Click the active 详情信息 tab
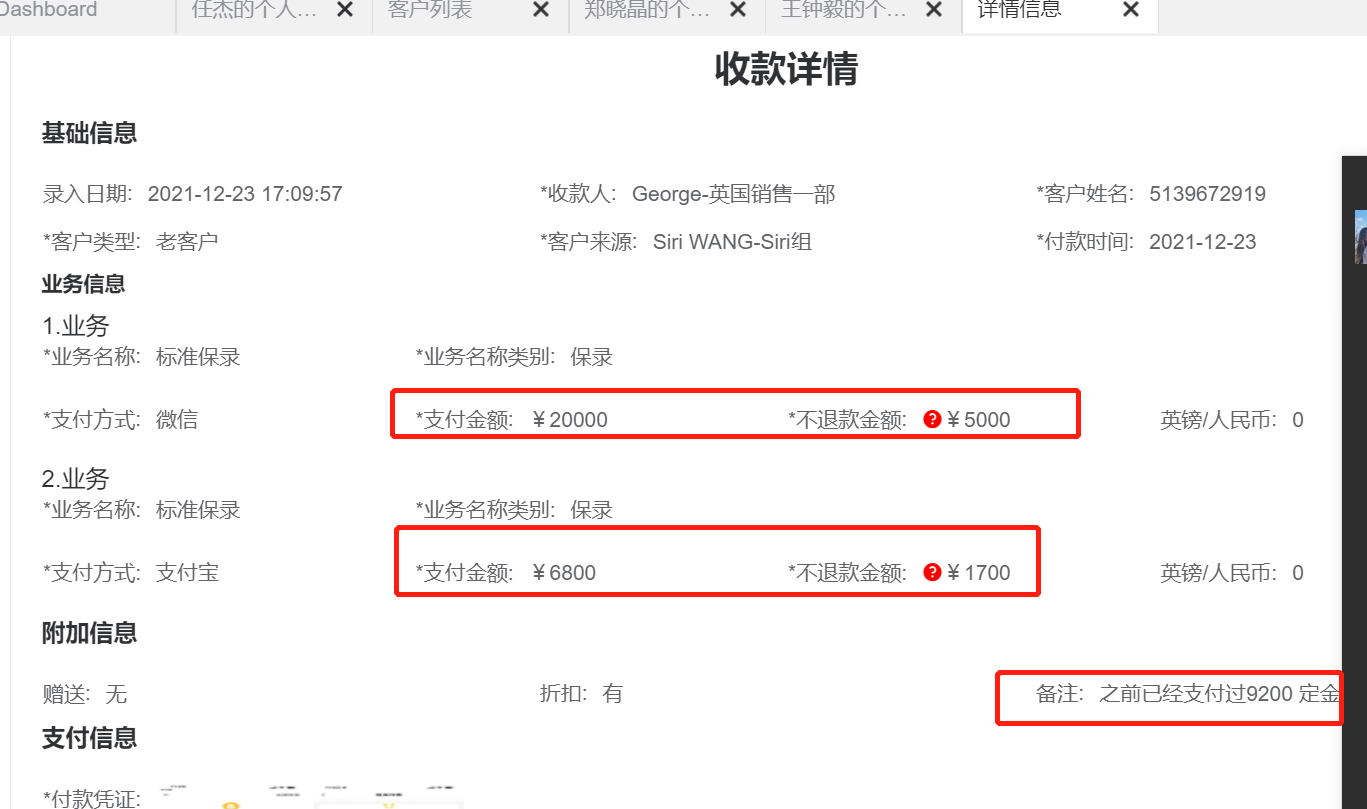This screenshot has width=1367, height=809. [x=1019, y=11]
